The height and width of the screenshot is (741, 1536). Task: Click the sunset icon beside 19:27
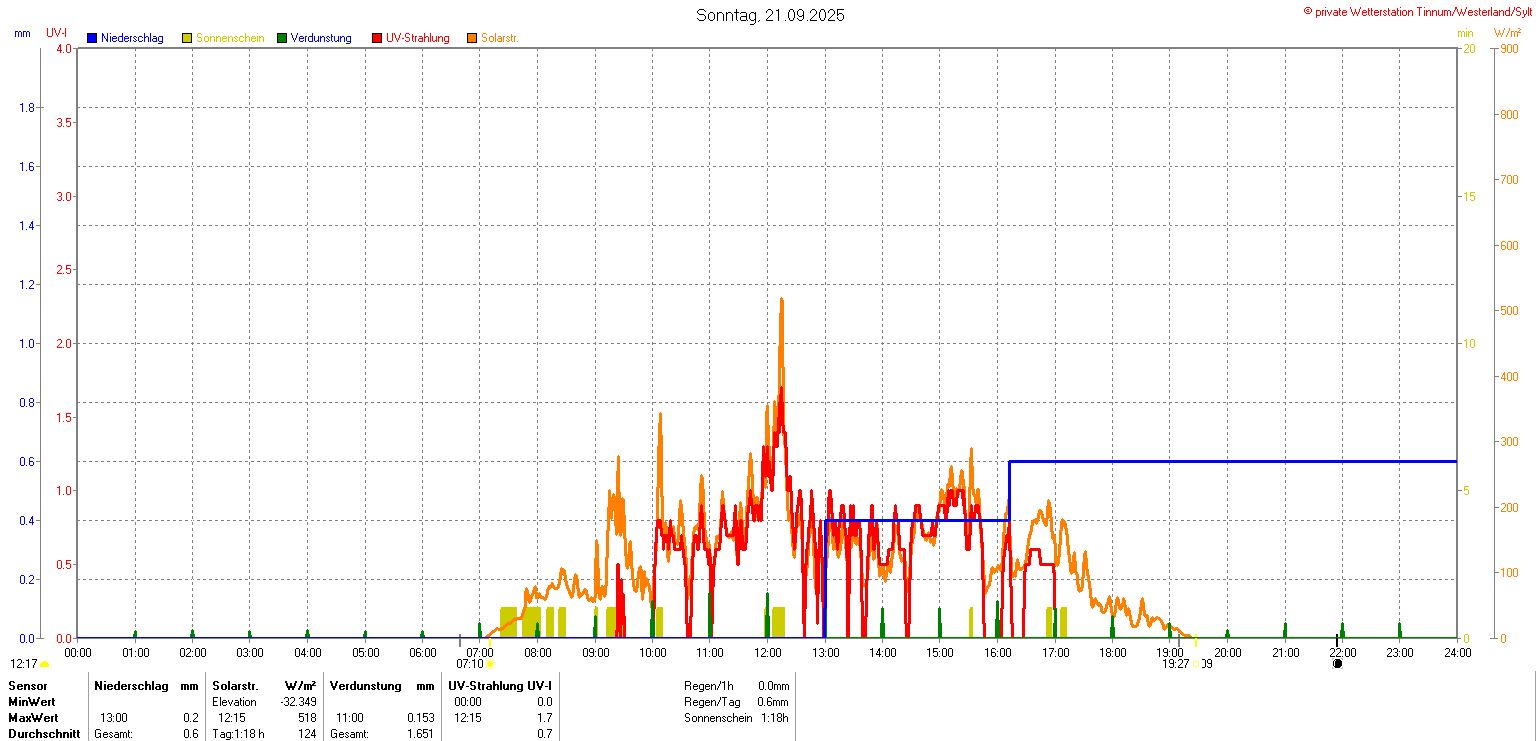tap(1197, 664)
